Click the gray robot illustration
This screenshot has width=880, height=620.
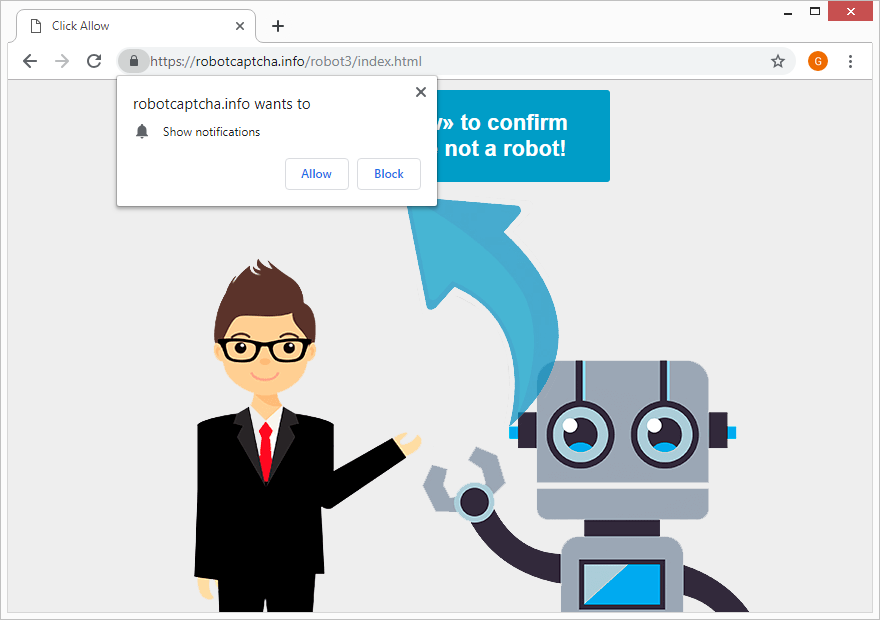click(x=606, y=483)
